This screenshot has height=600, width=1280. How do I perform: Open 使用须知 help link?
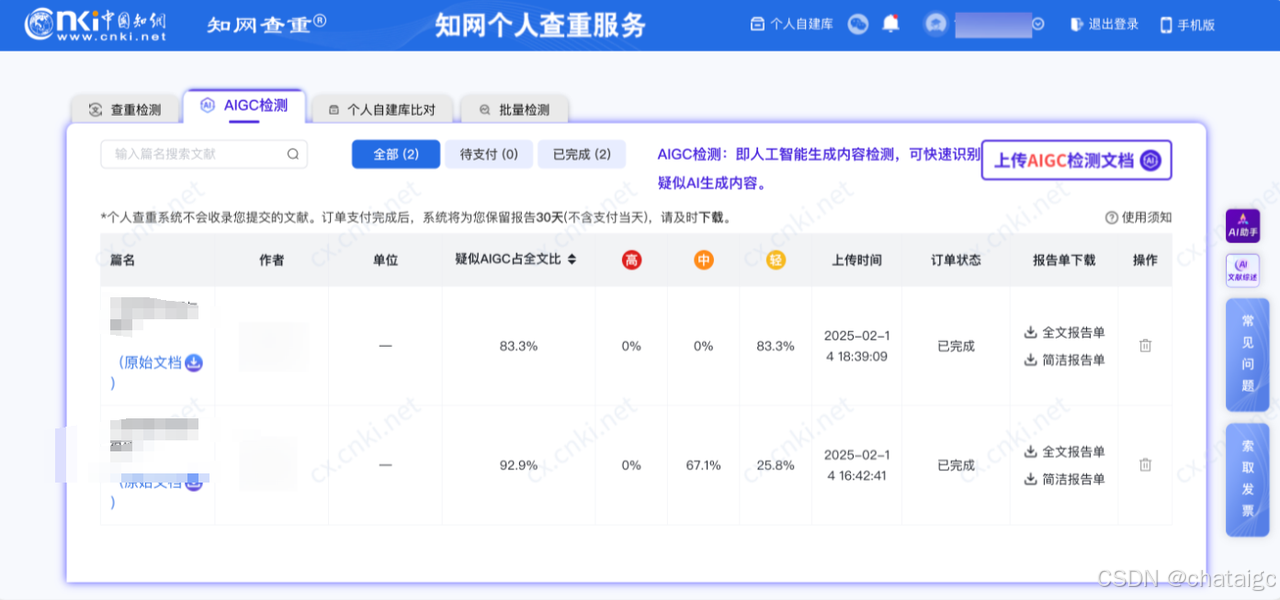tap(1138, 217)
